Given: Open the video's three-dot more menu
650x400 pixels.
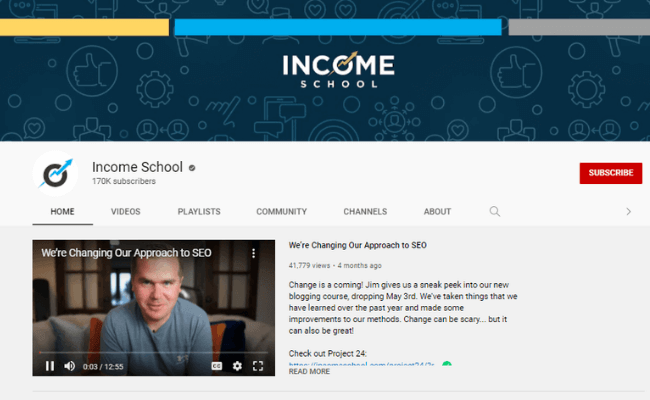Looking at the screenshot, I should (253, 253).
